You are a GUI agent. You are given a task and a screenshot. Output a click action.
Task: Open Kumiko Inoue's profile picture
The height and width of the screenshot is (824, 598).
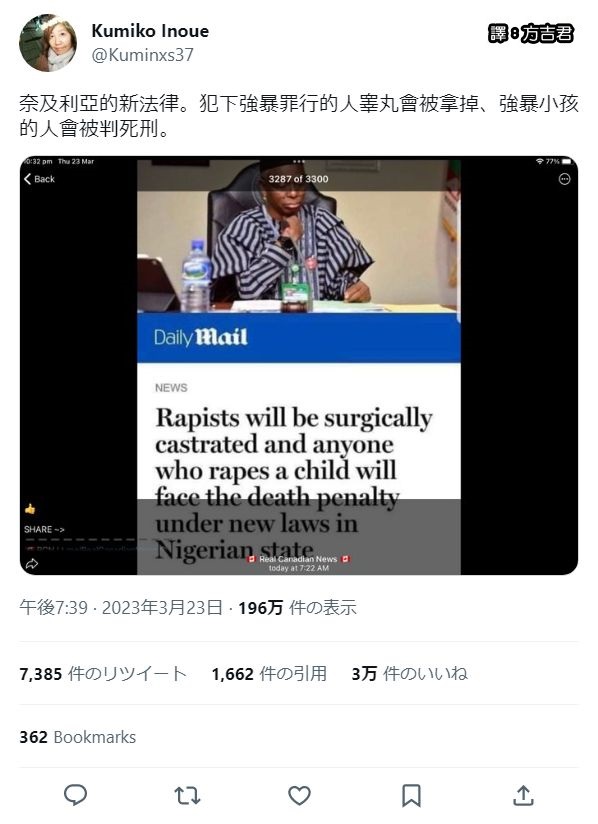tap(48, 43)
